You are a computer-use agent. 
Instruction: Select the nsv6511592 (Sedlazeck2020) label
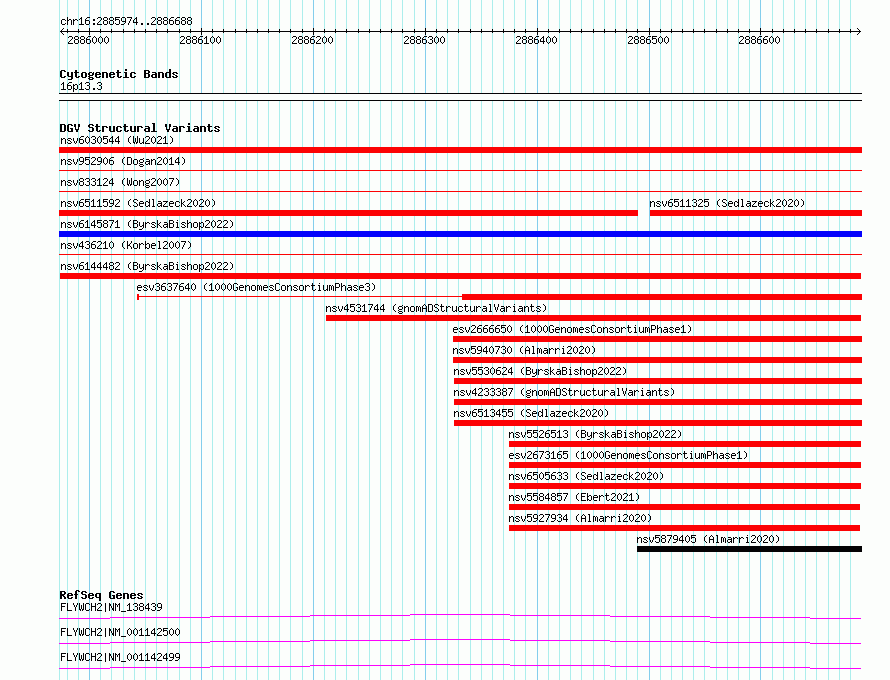coord(138,203)
